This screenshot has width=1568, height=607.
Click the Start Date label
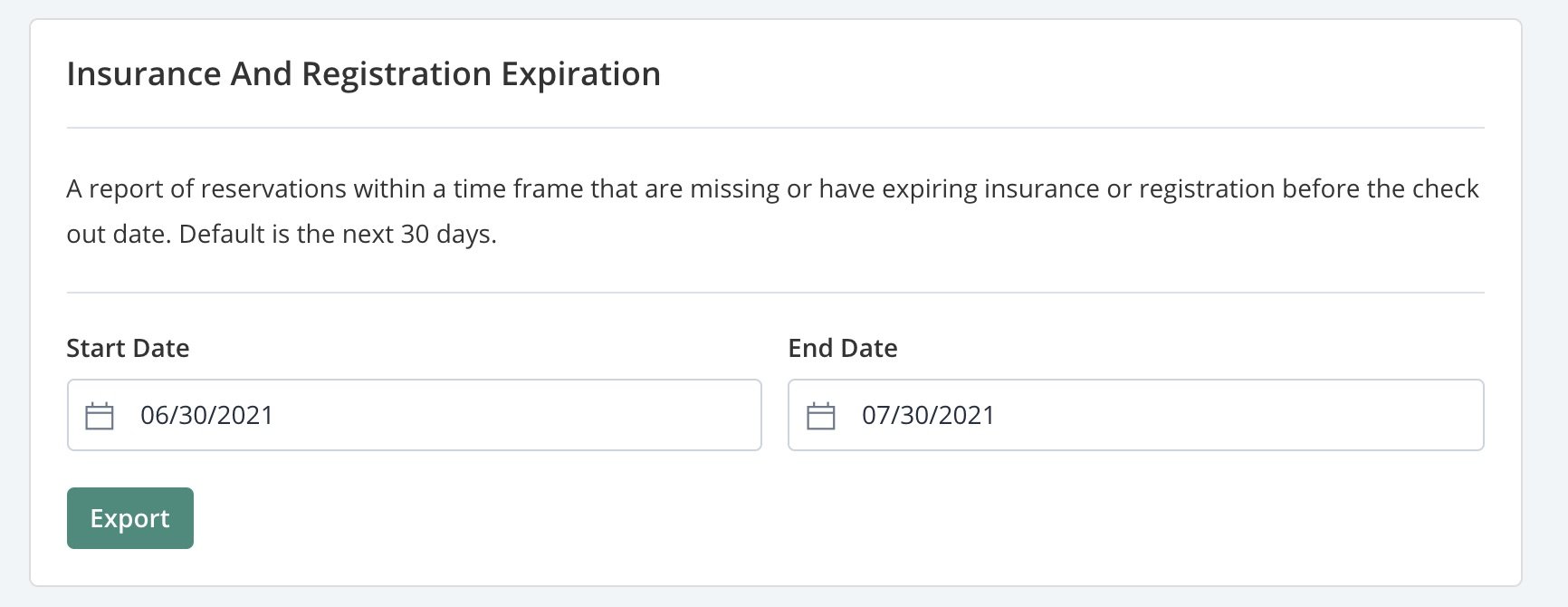pos(128,348)
